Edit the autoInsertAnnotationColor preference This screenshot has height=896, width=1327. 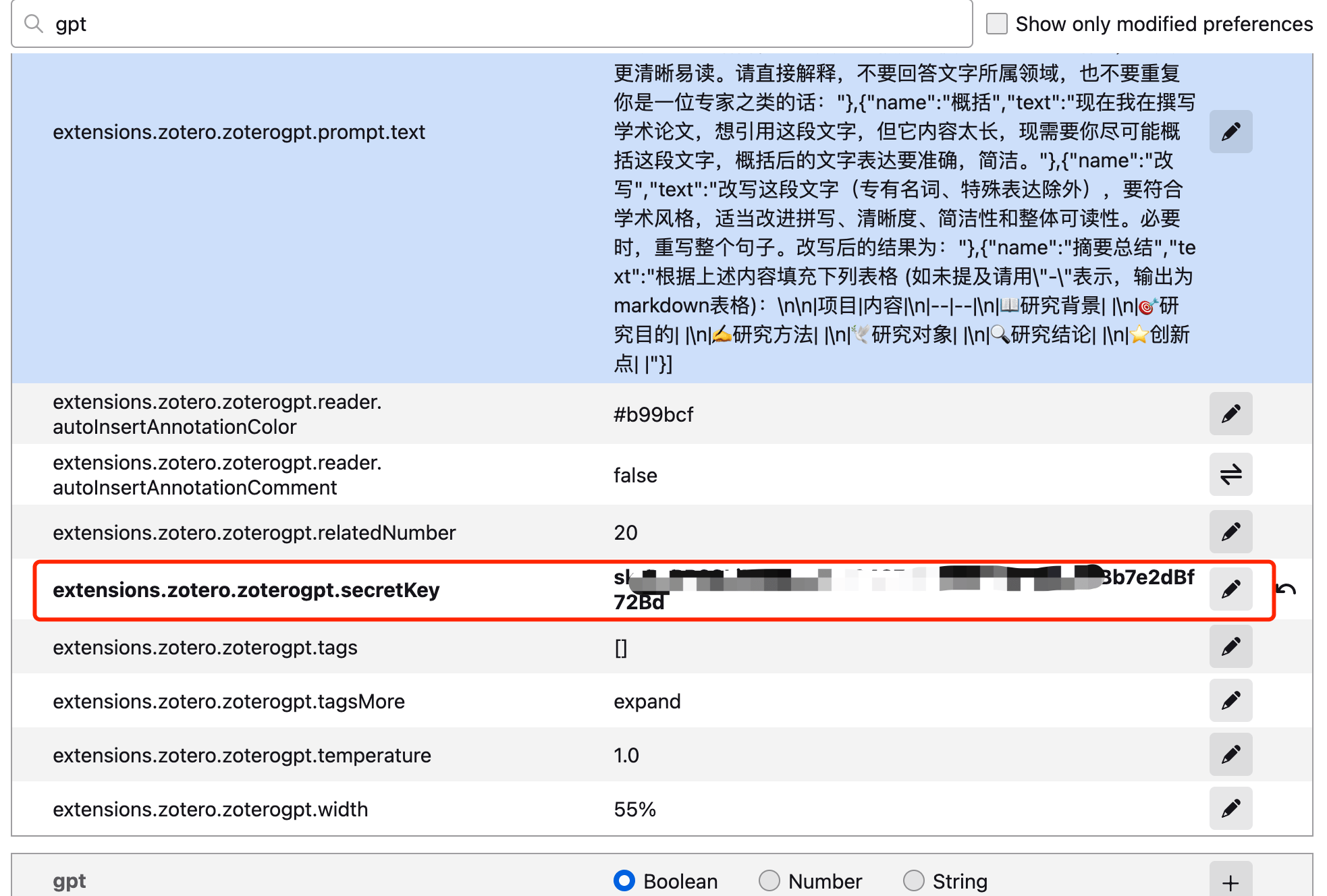1230,414
